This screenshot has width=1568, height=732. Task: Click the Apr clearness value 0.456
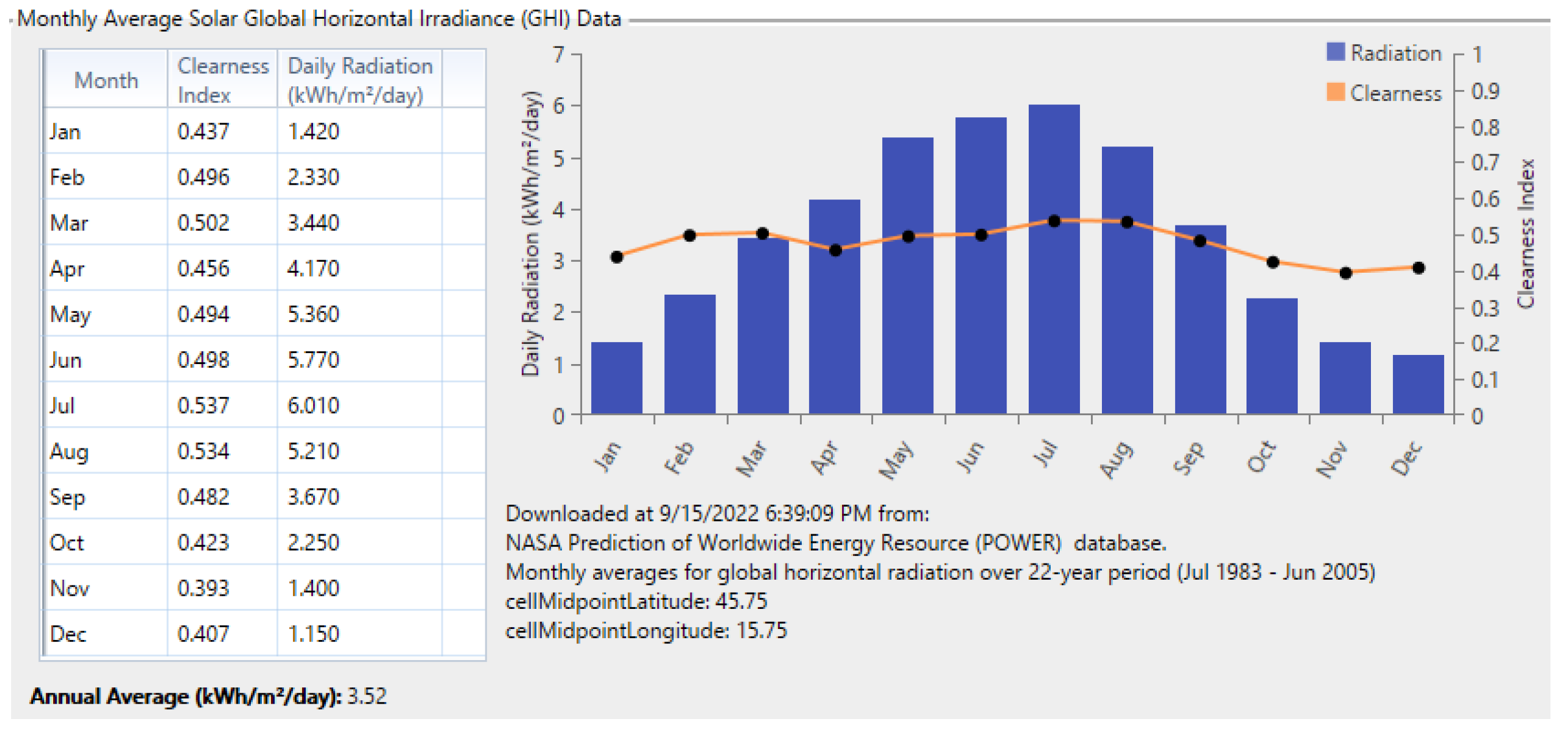pyautogui.click(x=204, y=268)
